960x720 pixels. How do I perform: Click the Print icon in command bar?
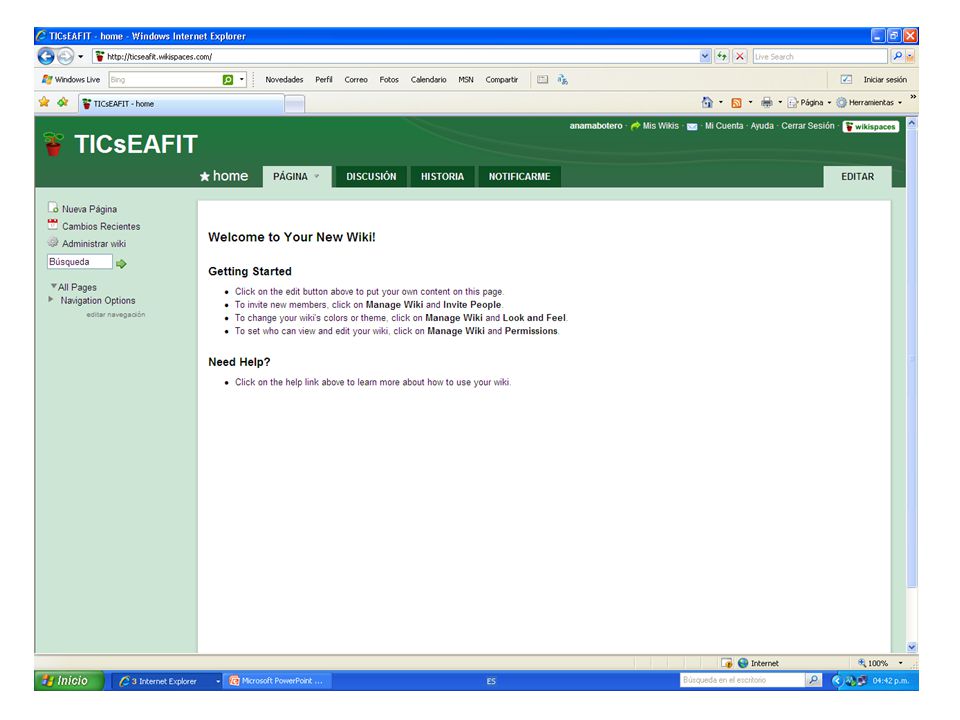pos(766,102)
